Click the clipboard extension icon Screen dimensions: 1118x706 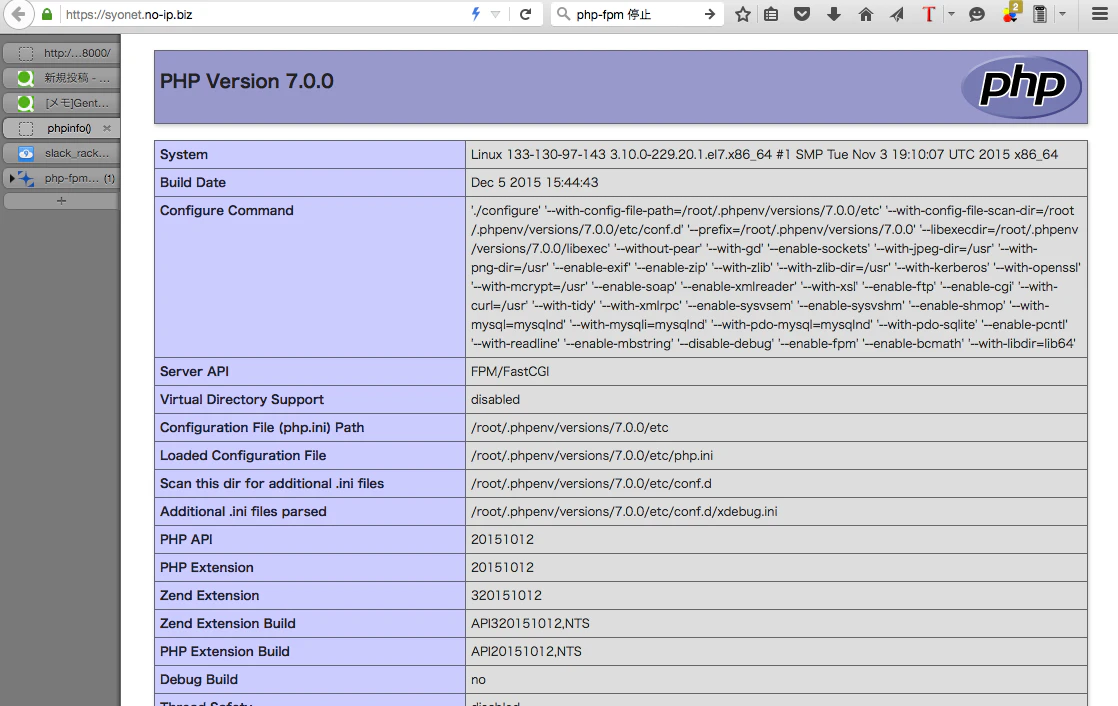coord(1040,14)
